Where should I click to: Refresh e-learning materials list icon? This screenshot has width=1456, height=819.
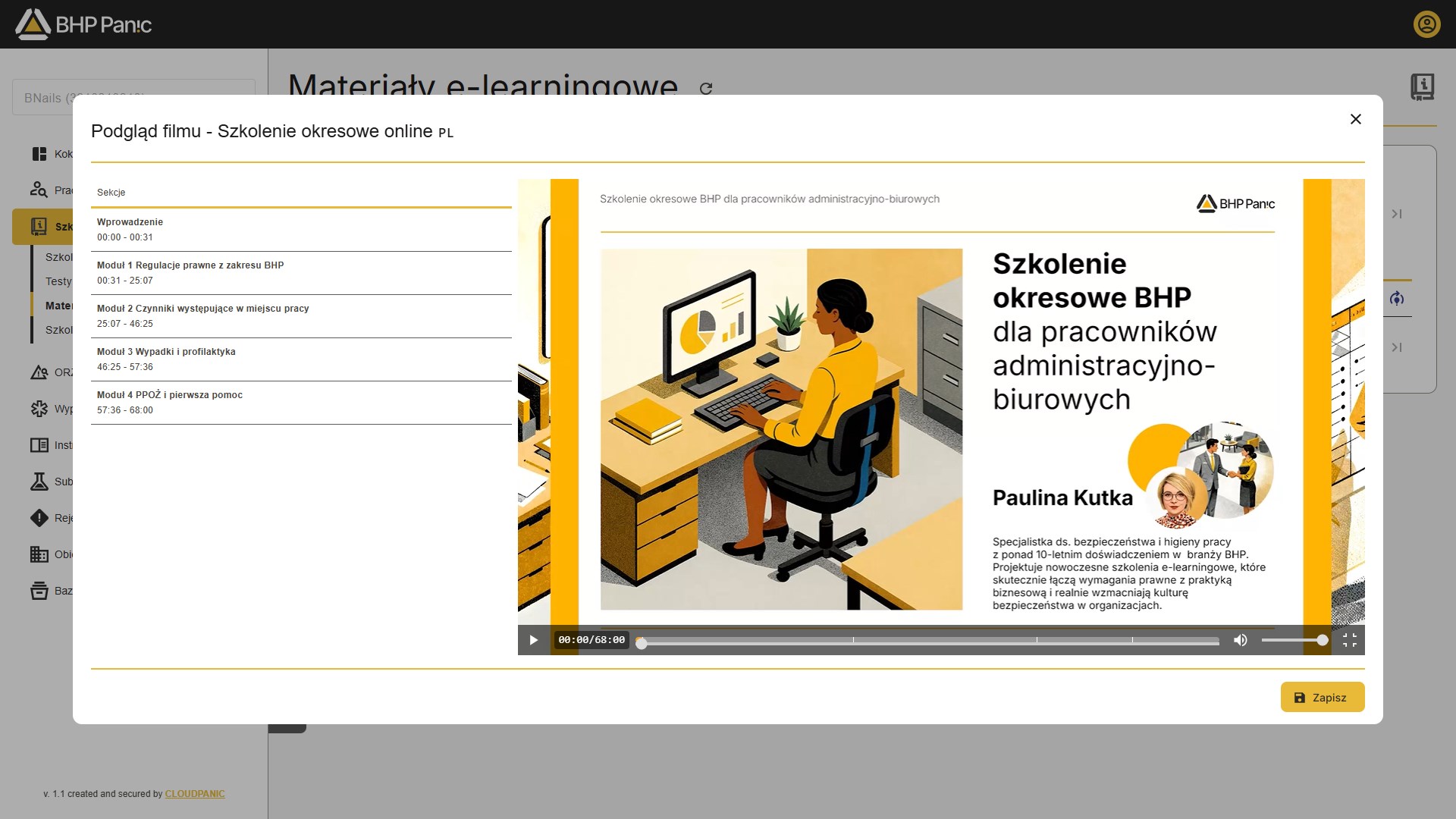pyautogui.click(x=706, y=89)
